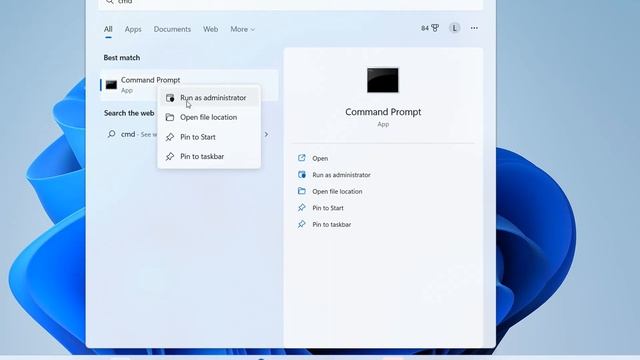Click the Best match heading
Viewport: 640px width, 360px height.
(122, 58)
